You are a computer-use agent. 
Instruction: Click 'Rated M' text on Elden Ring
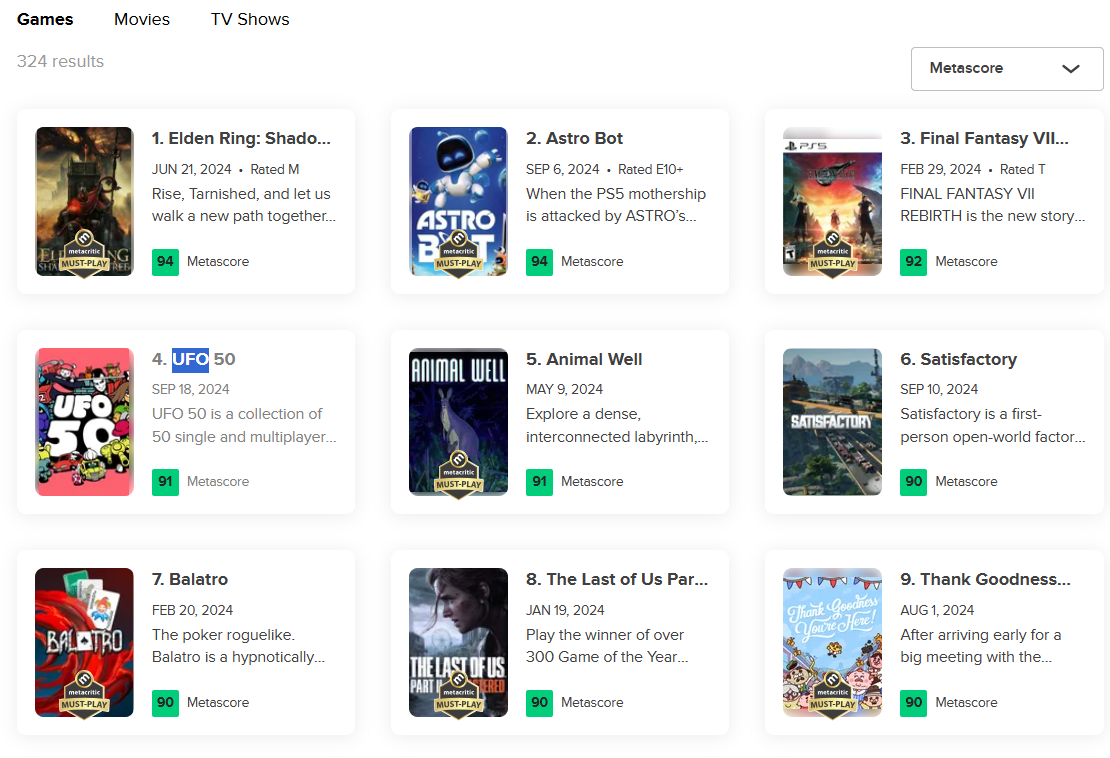(x=275, y=169)
